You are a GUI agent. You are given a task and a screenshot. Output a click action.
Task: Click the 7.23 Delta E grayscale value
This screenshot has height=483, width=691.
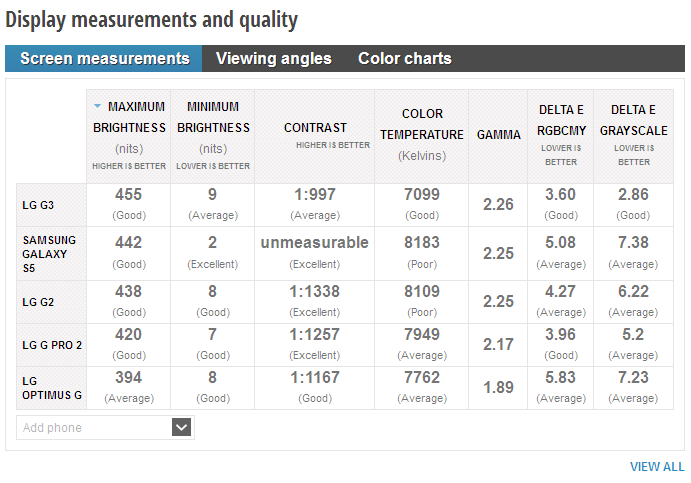pyautogui.click(x=633, y=377)
